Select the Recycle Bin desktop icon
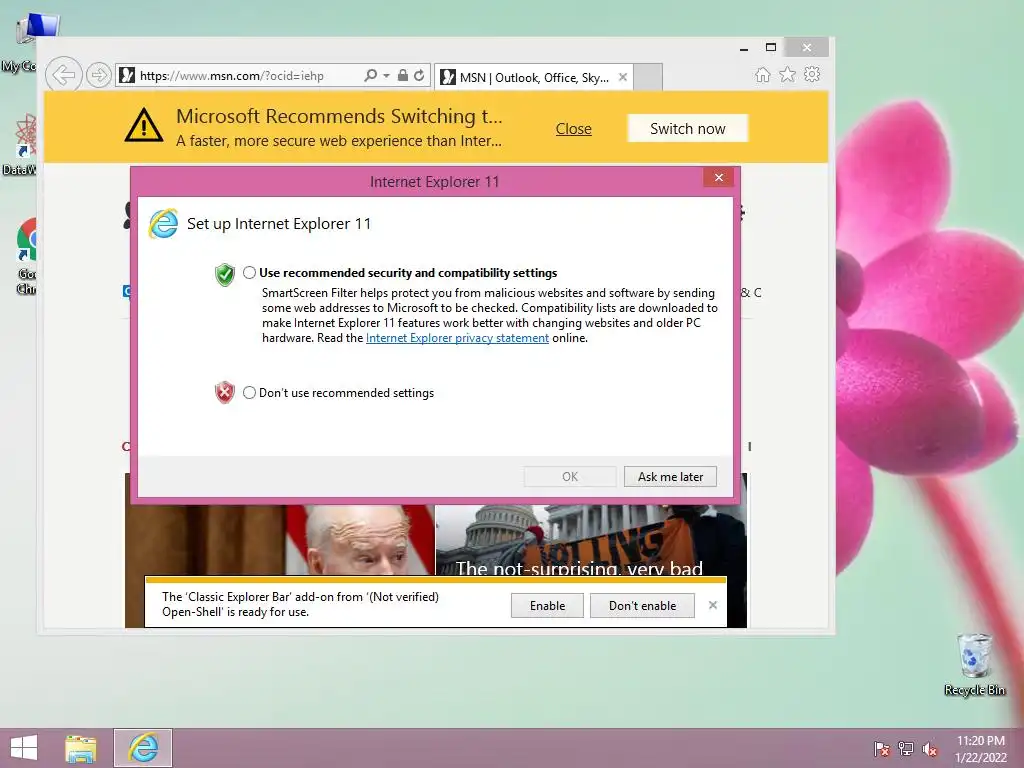Image resolution: width=1024 pixels, height=768 pixels. (x=974, y=664)
